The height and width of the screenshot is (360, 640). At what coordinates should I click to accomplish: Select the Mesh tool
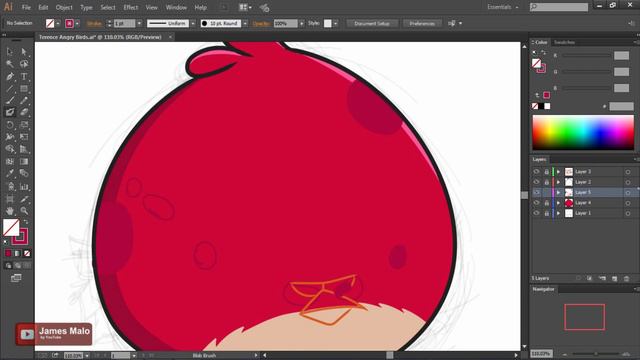(x=10, y=162)
